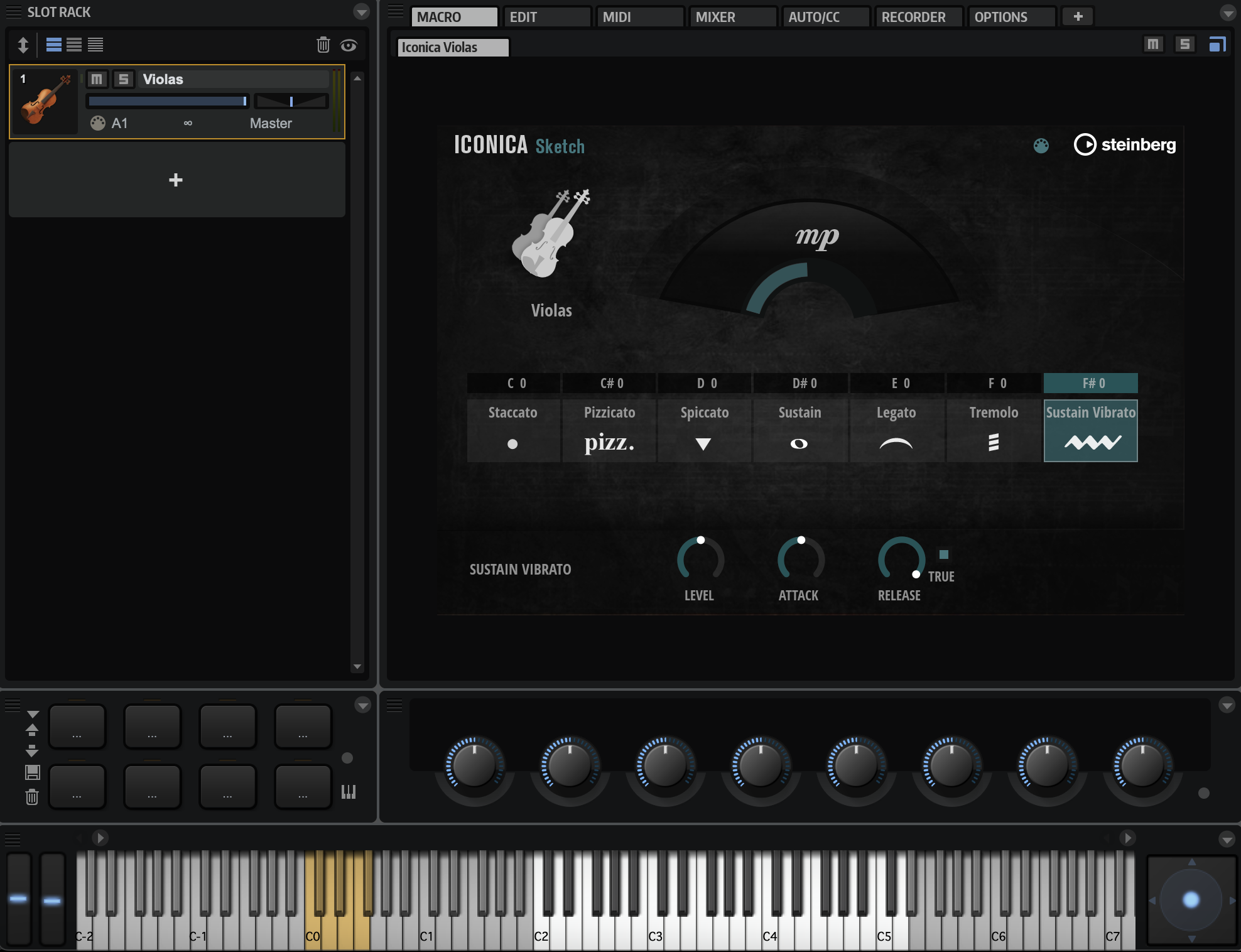Expand the keyboard section options arrow
The width and height of the screenshot is (1241, 952).
tap(1227, 839)
